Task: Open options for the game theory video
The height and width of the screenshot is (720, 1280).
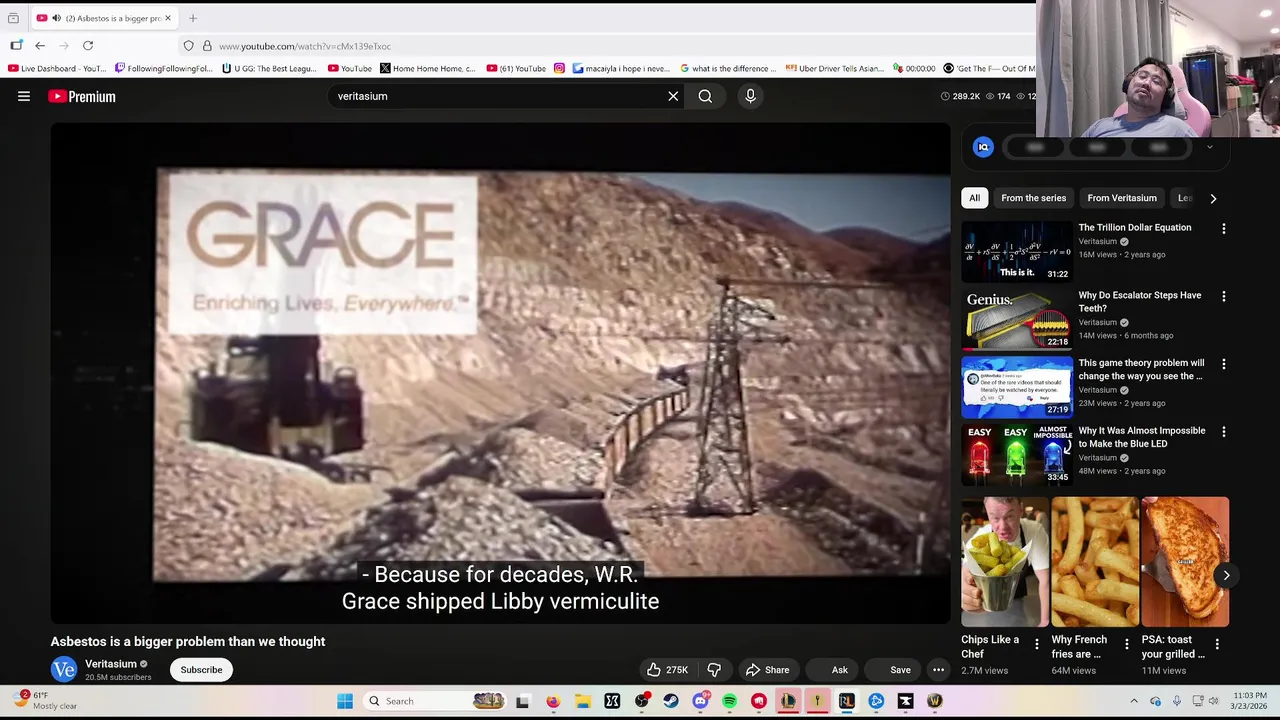Action: coord(1223,365)
